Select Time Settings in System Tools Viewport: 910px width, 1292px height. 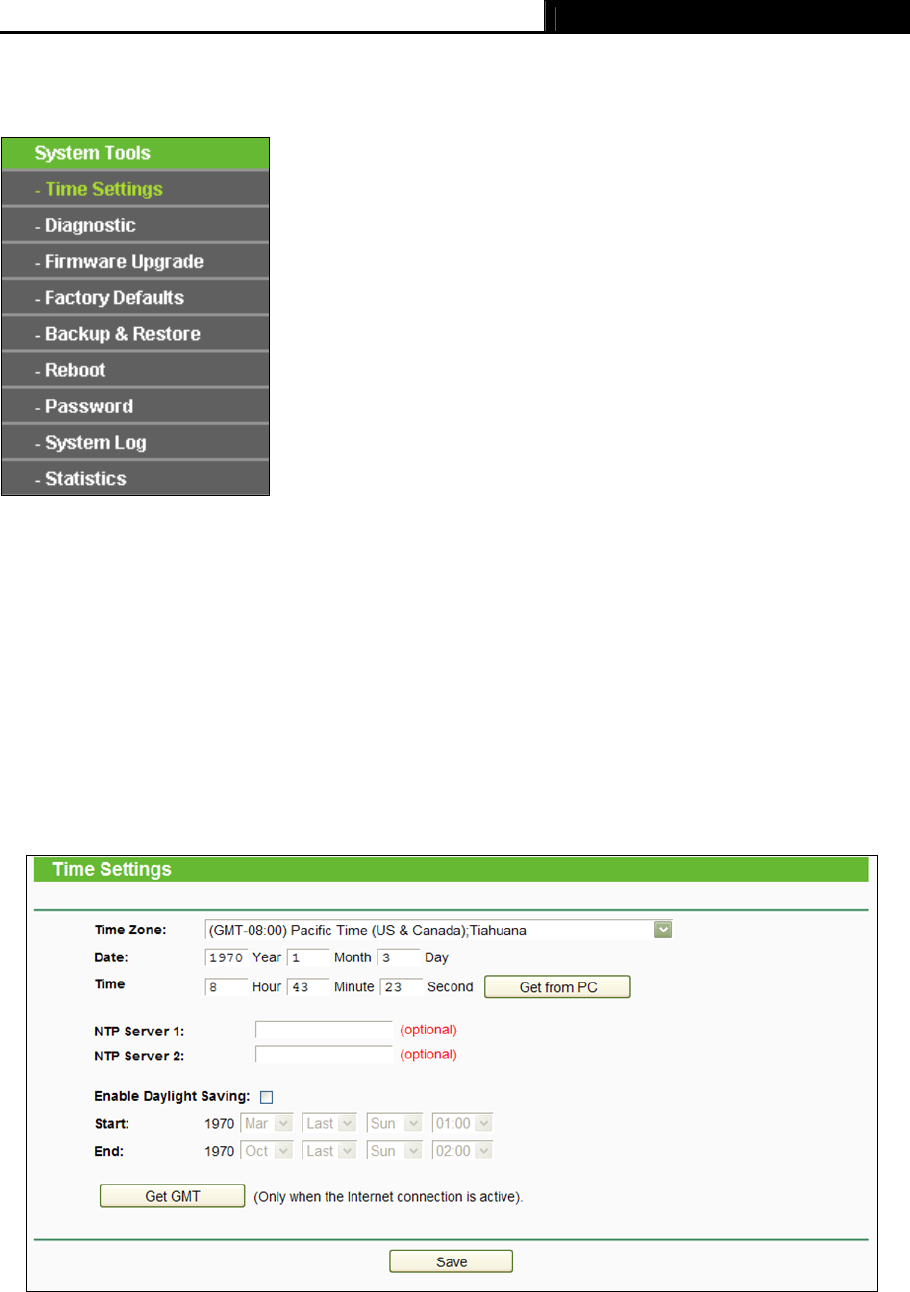135,189
